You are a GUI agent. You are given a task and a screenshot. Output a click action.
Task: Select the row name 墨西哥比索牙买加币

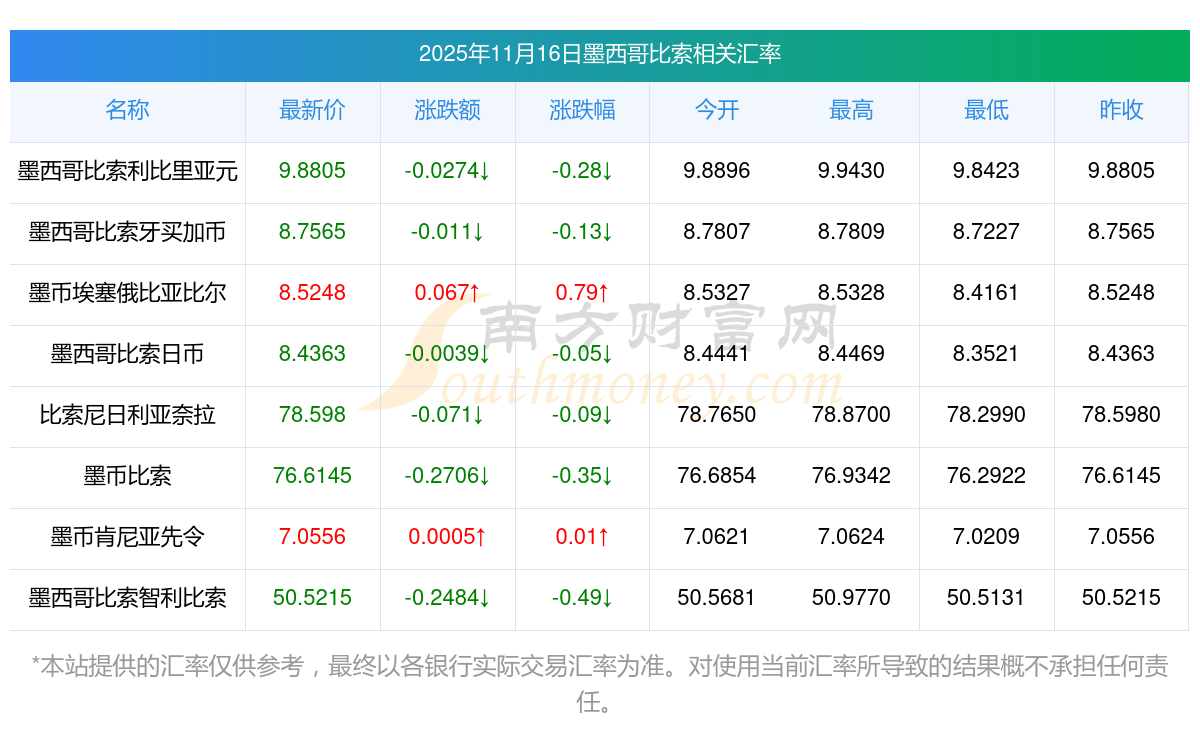(x=127, y=232)
